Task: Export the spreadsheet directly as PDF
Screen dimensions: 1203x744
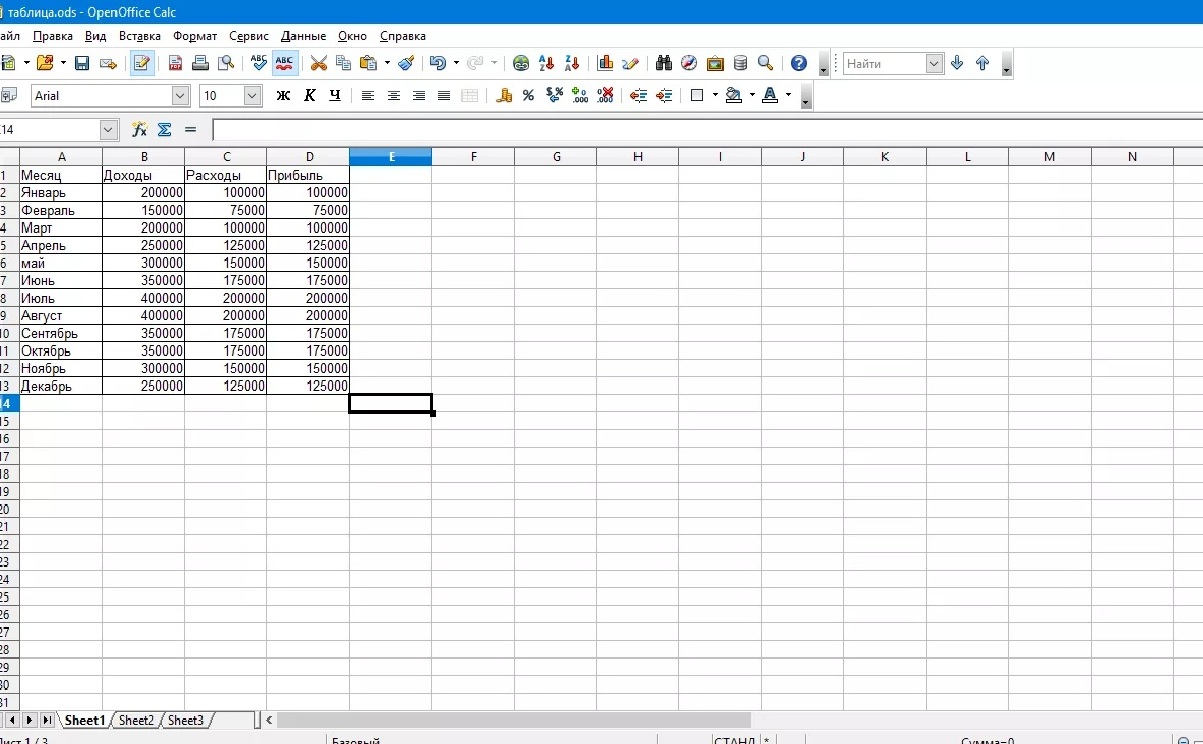Action: [x=175, y=62]
